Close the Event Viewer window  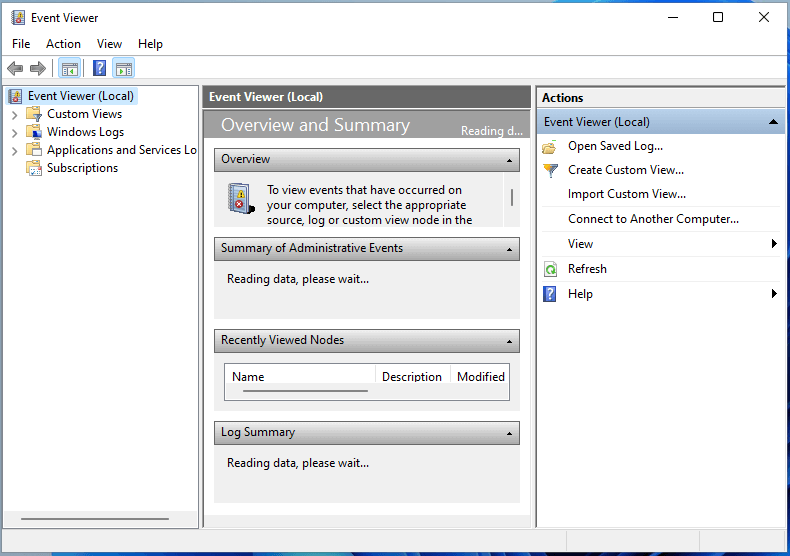[x=764, y=17]
